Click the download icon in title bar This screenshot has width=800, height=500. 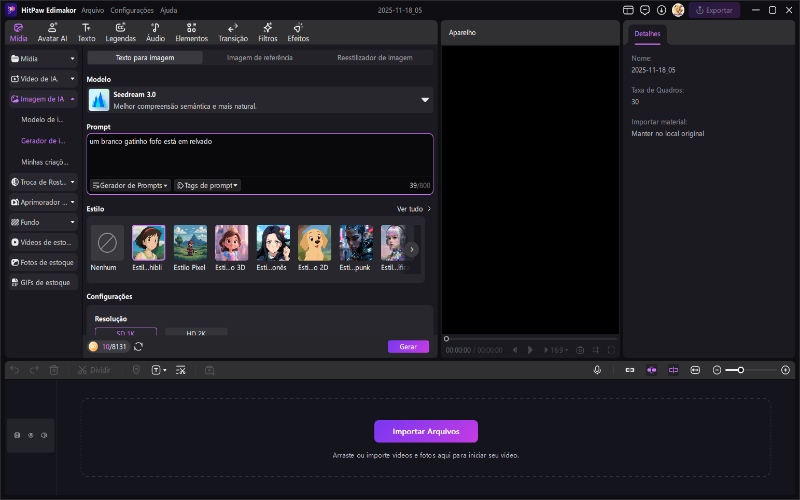click(661, 10)
